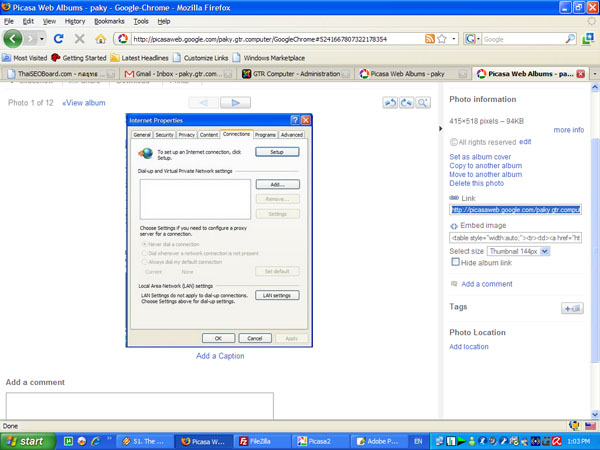Click the Forward navigation arrow
600x450 pixels.
30,39
